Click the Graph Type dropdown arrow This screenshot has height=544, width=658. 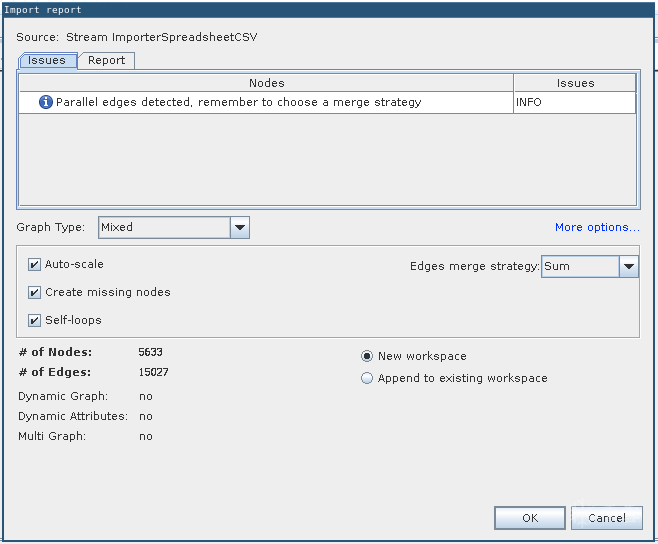tap(240, 227)
